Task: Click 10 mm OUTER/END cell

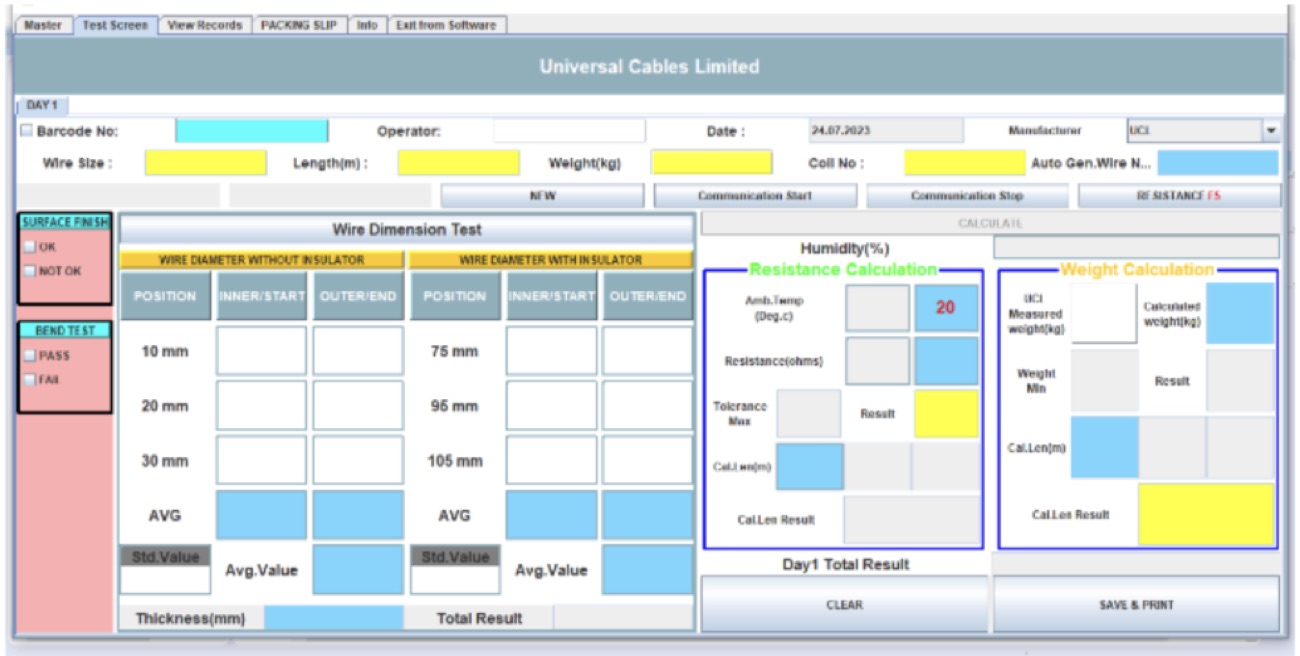Action: coord(358,352)
